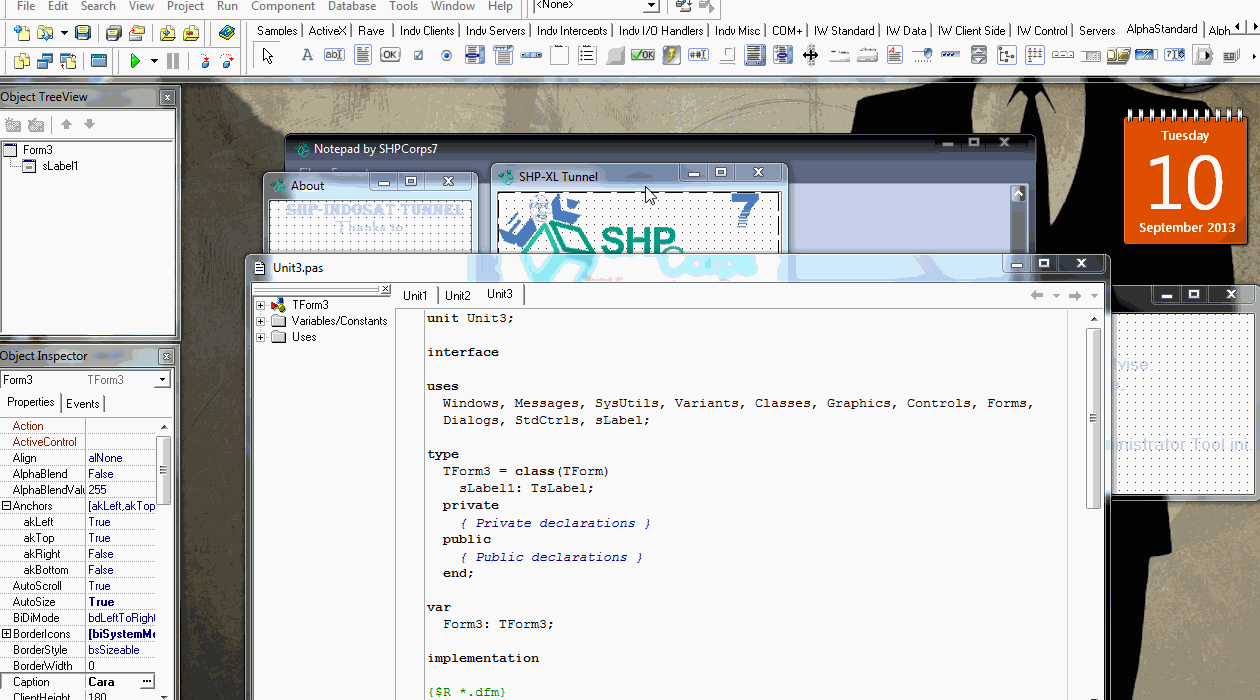Screen dimensions: 1260x700
Task: Open the Database menu
Action: (352, 6)
